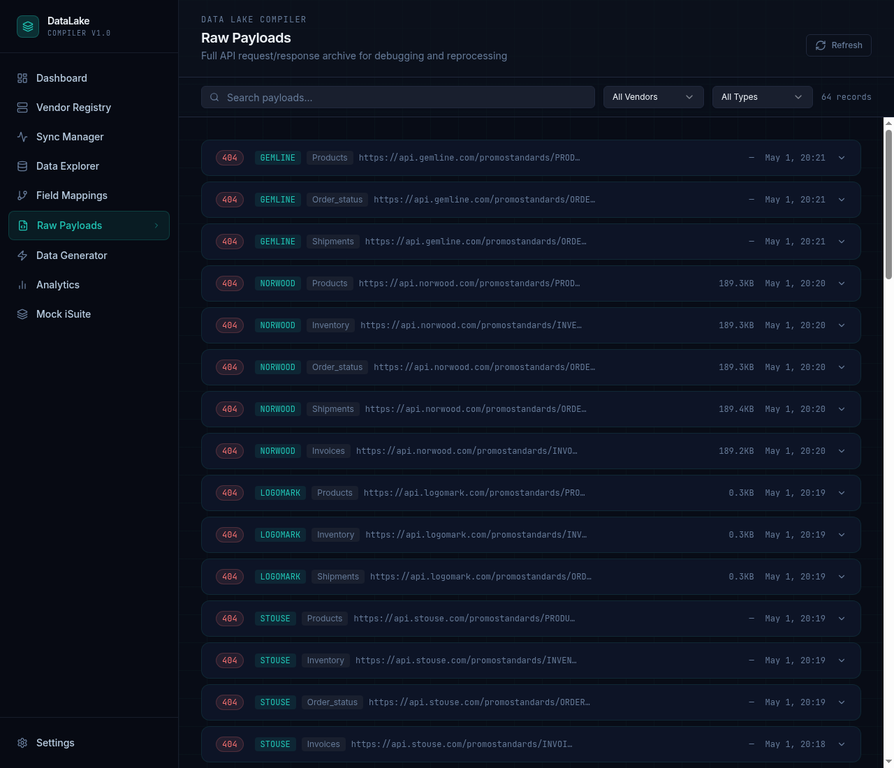Click the Vendor Registry server icon
Viewport: 894px width, 768px height.
click(x=22, y=107)
